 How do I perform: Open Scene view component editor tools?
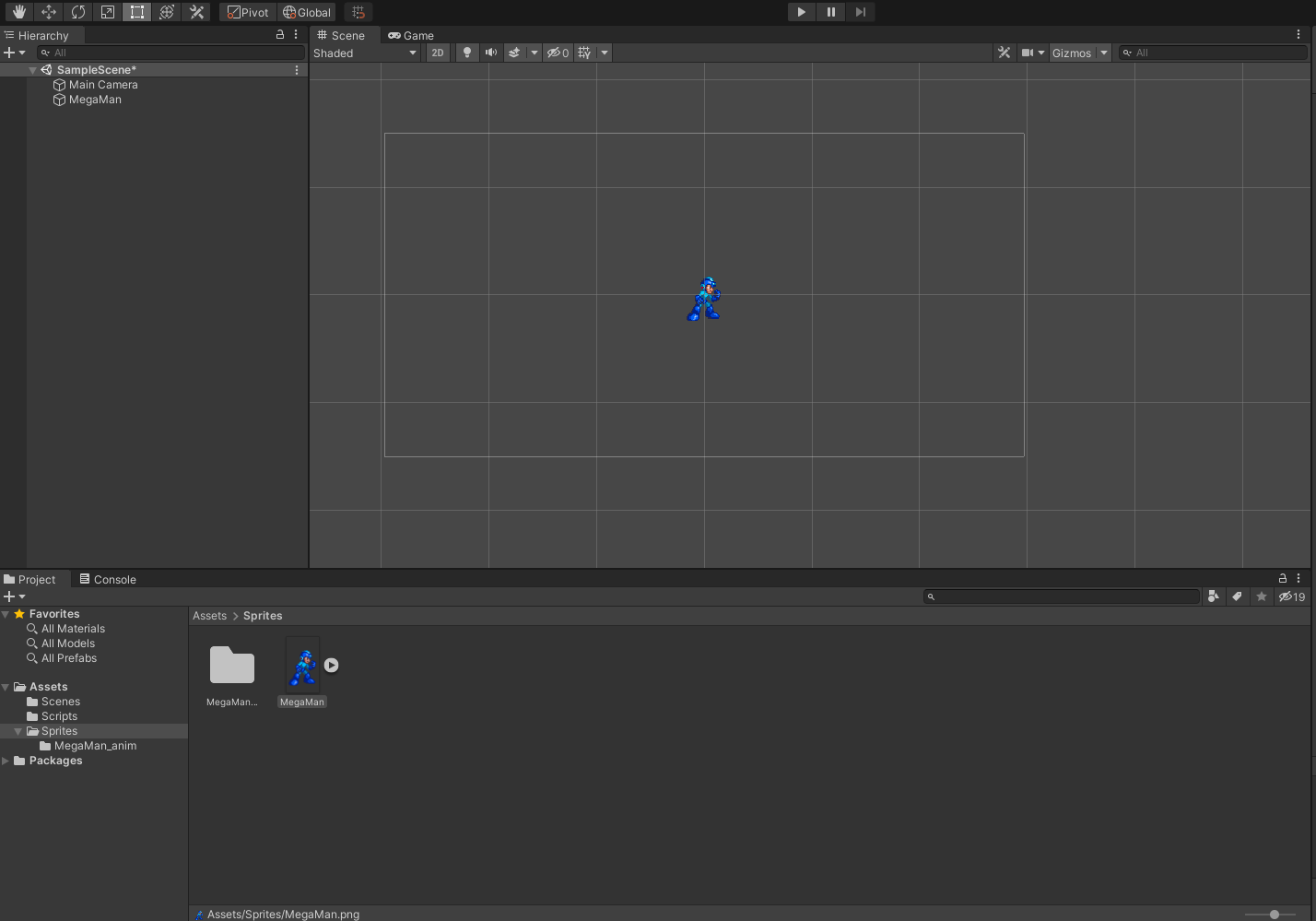1005,53
